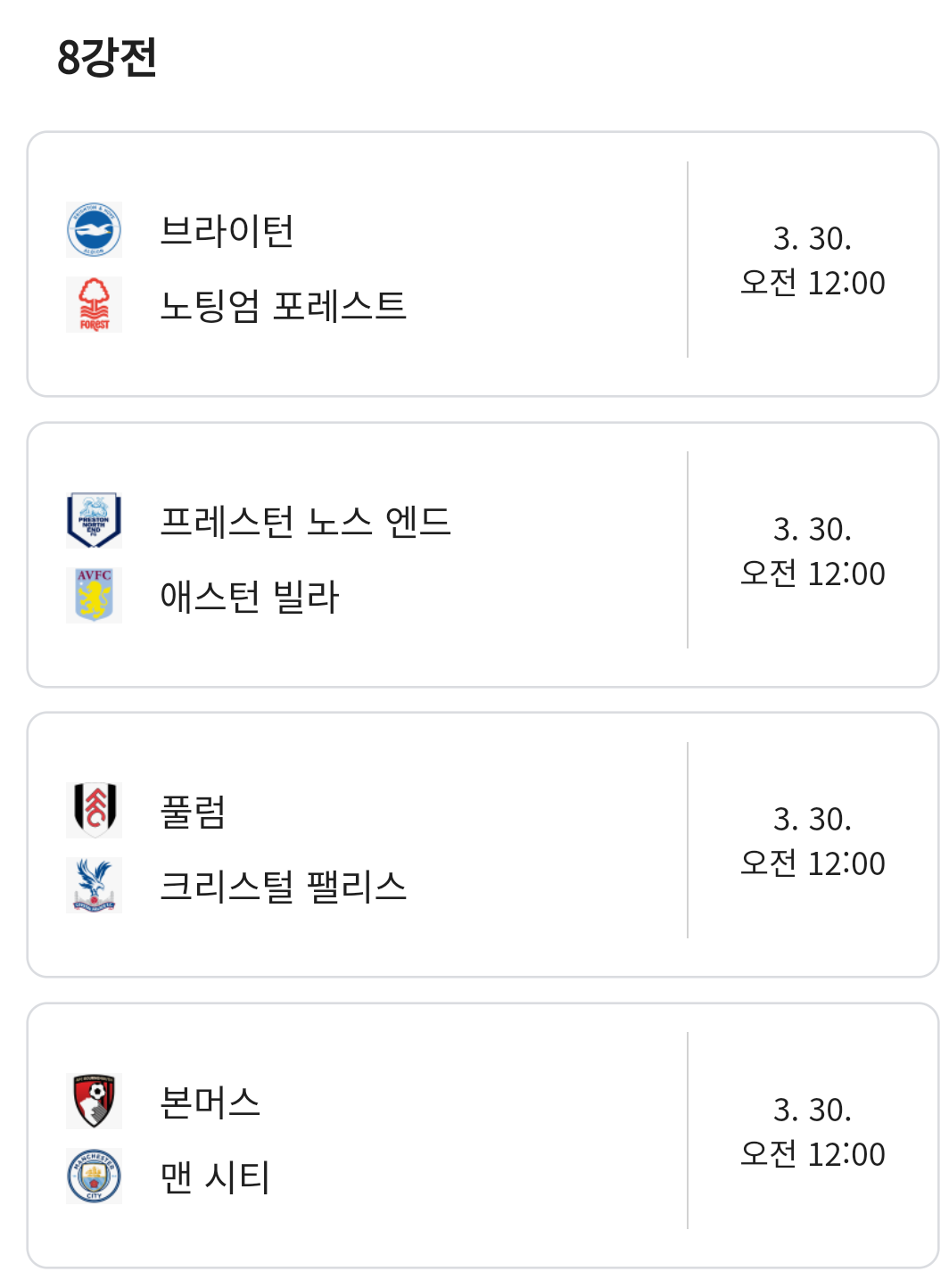This screenshot has height=1288, width=949.
Task: Click the Brighton club crest icon
Action: pos(94,230)
